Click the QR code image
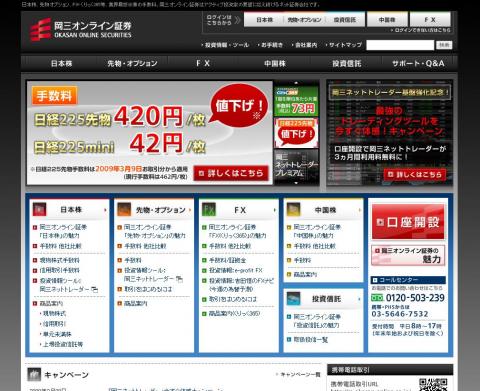The width and height of the screenshot is (480, 391). (x=433, y=384)
